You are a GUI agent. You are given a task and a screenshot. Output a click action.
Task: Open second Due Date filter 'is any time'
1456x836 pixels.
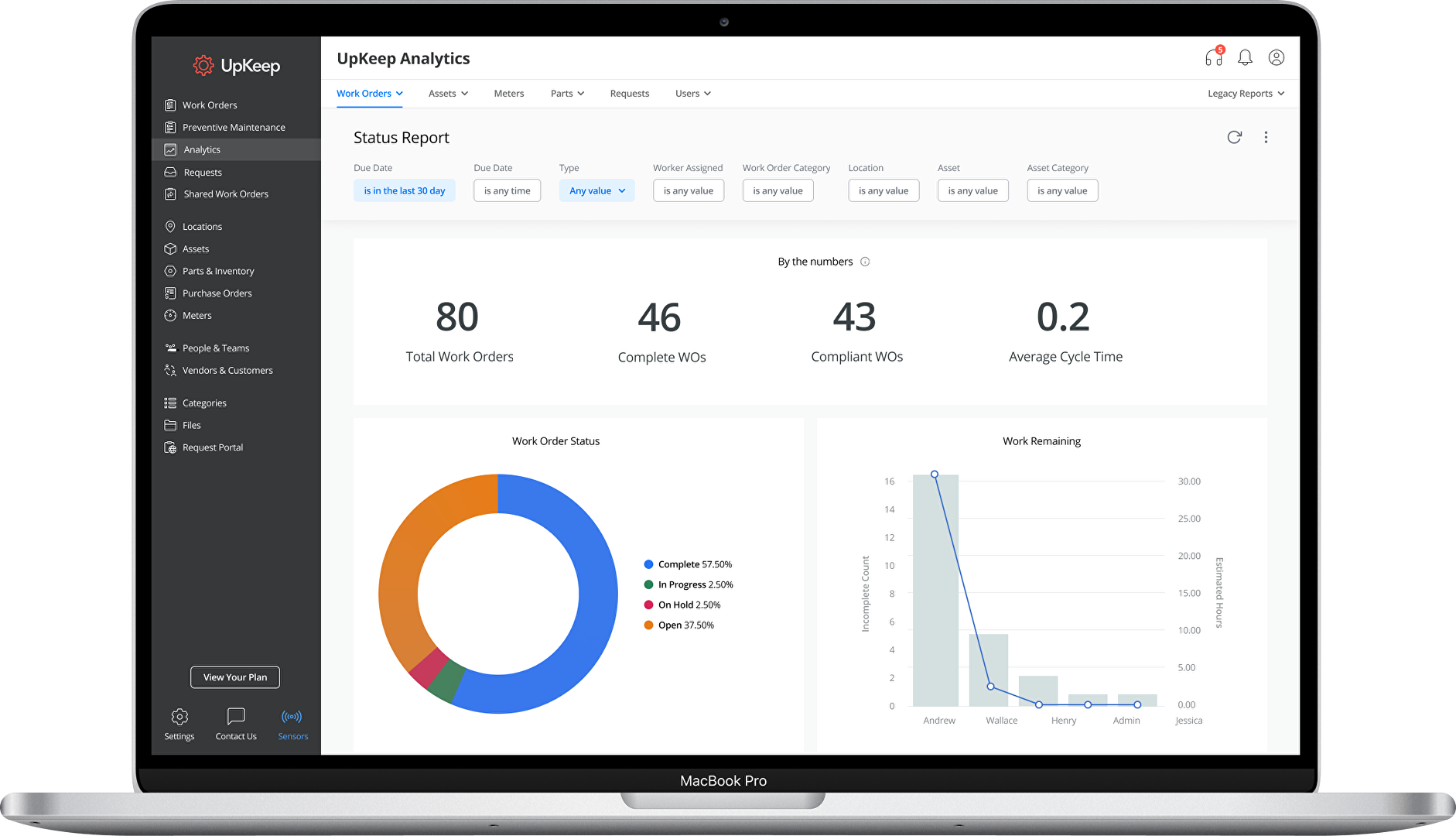508,190
